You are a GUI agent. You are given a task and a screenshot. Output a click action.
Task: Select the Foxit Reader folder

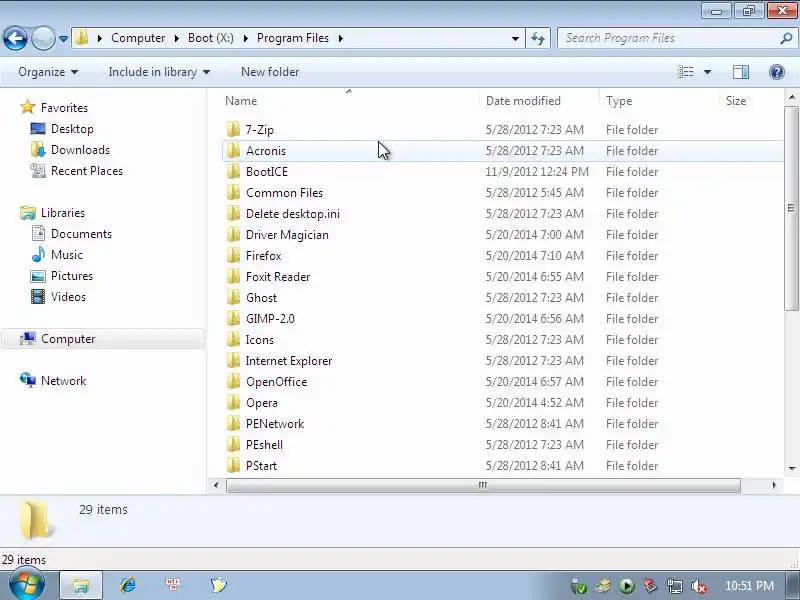(278, 277)
